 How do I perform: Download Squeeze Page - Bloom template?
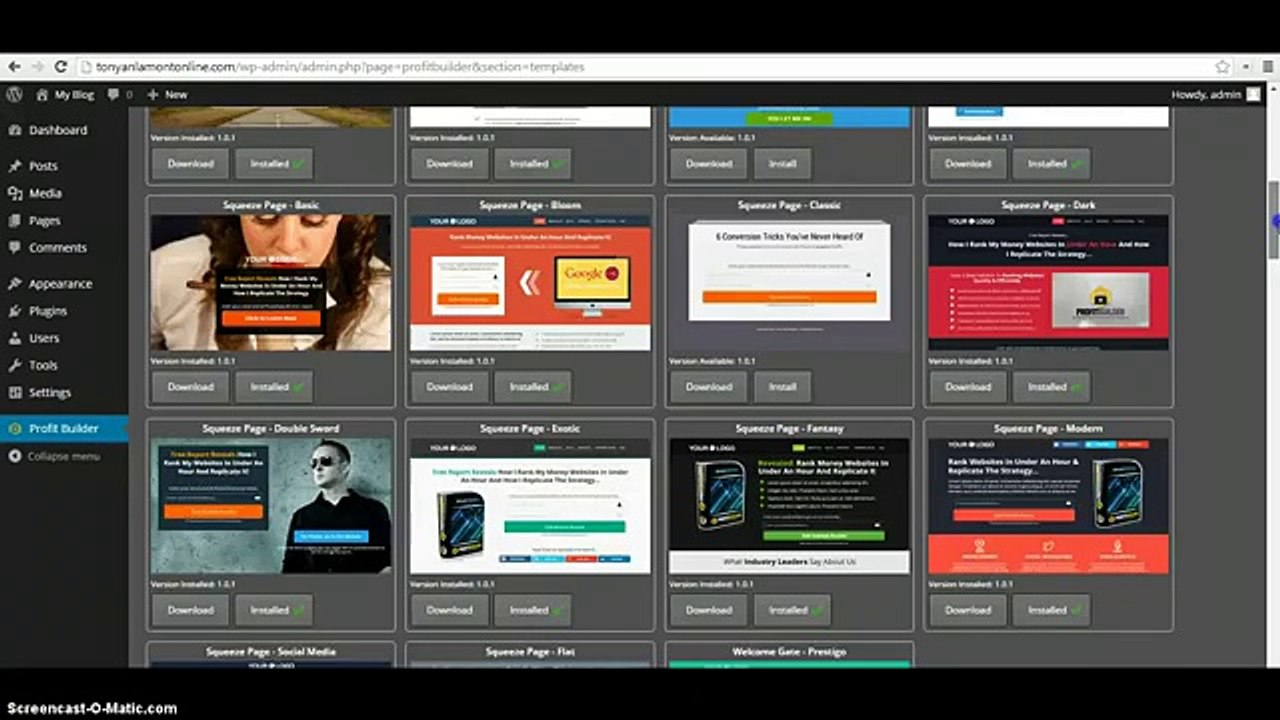(x=449, y=386)
